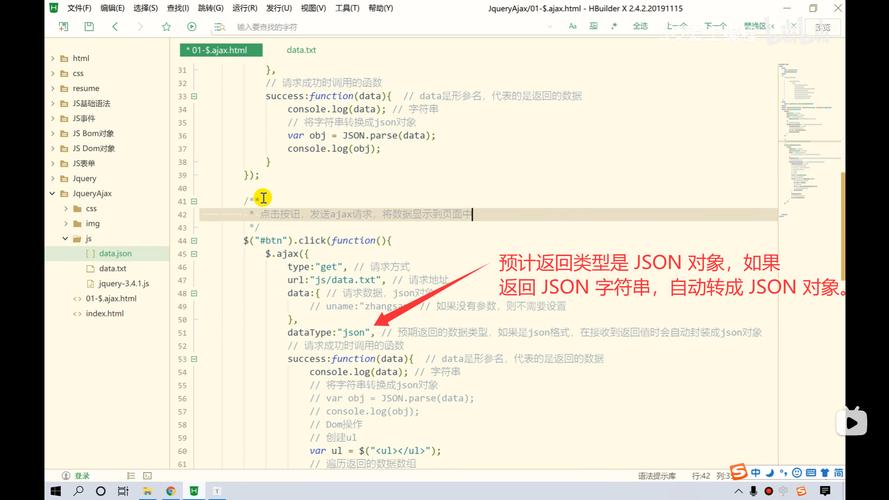Open the 编辑(E) menu
Screen dimensions: 889x500
(112, 8)
